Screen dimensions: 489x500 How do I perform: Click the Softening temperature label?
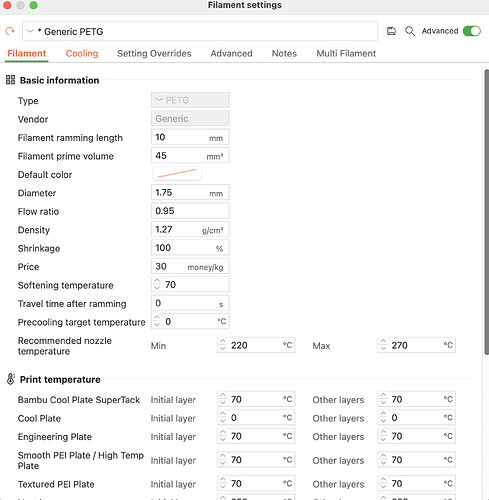coord(66,285)
